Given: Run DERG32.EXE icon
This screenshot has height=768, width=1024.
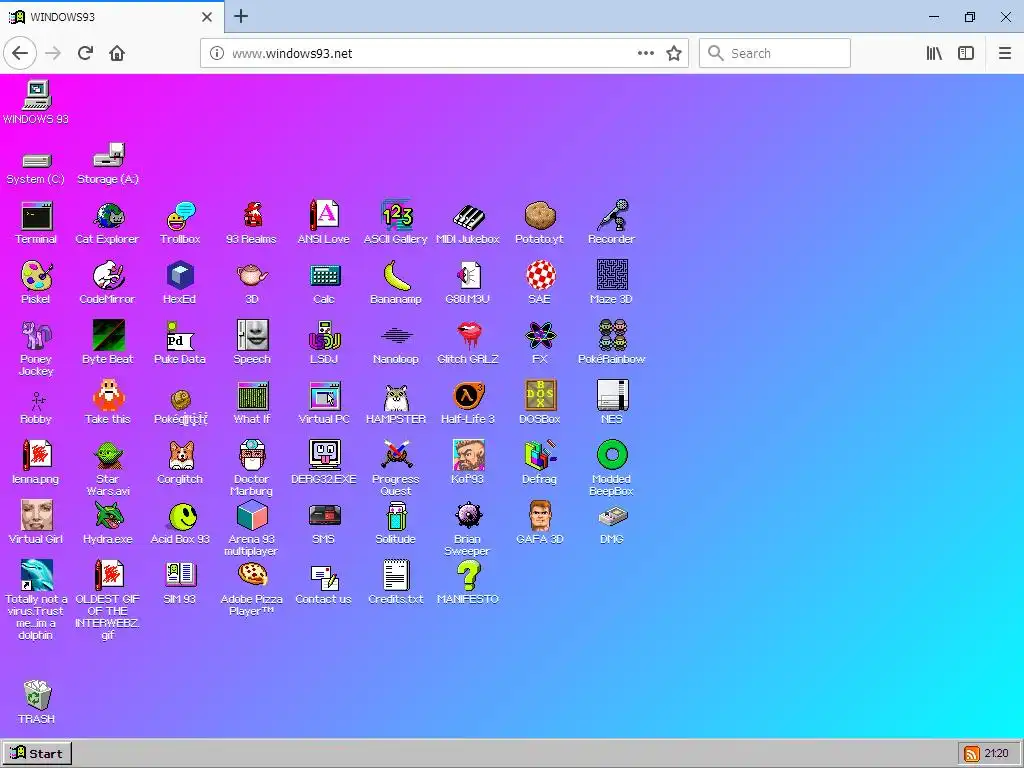Looking at the screenshot, I should 324,455.
